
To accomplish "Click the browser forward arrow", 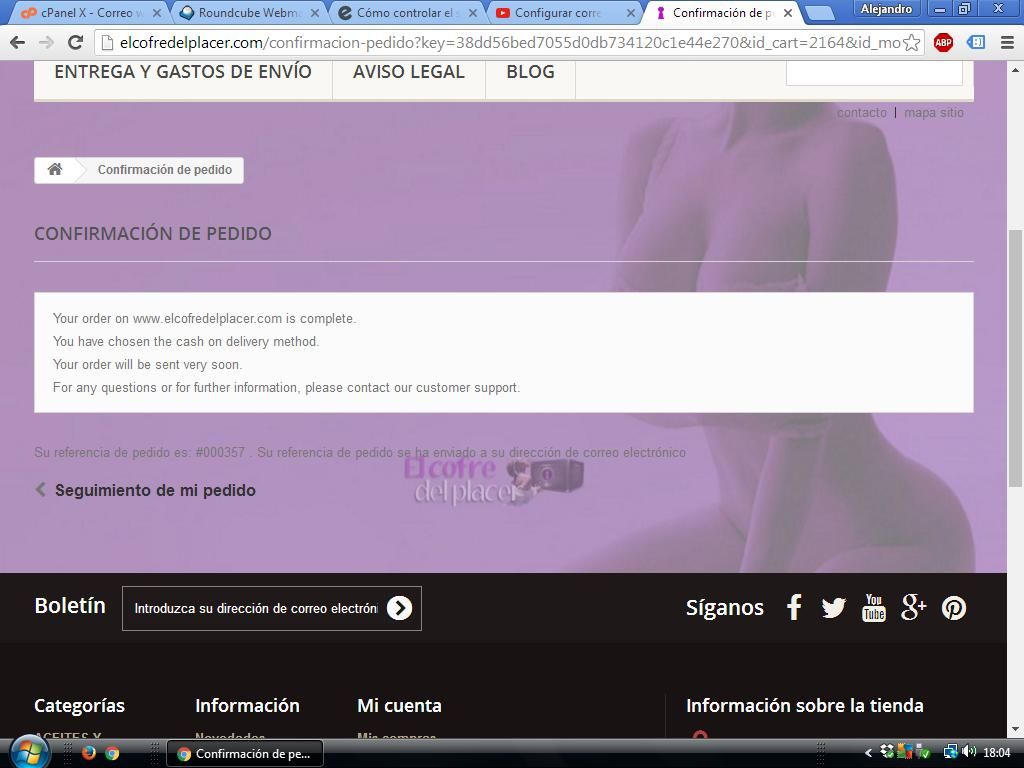I will pyautogui.click(x=46, y=43).
